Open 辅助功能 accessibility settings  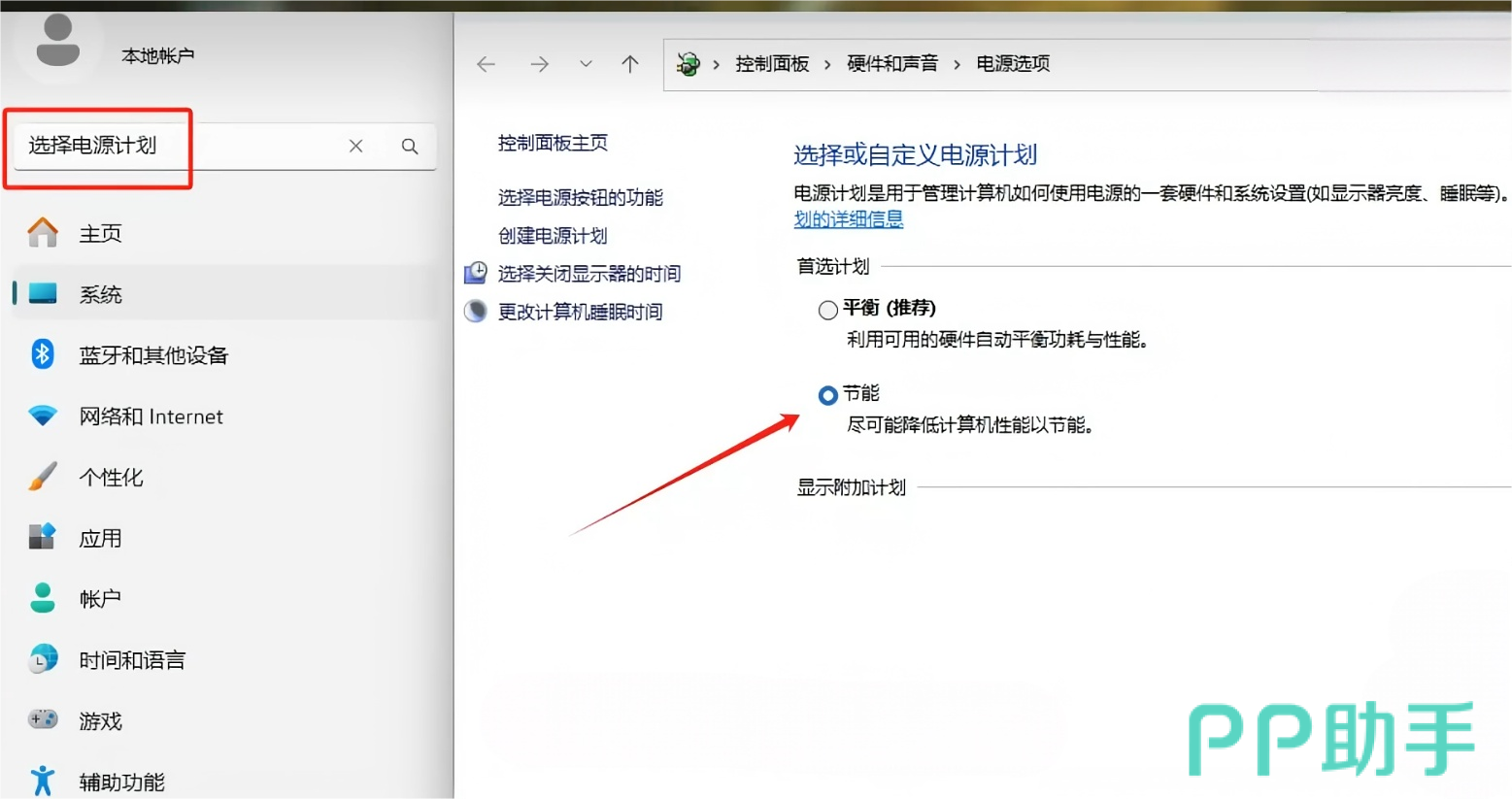pos(121,782)
